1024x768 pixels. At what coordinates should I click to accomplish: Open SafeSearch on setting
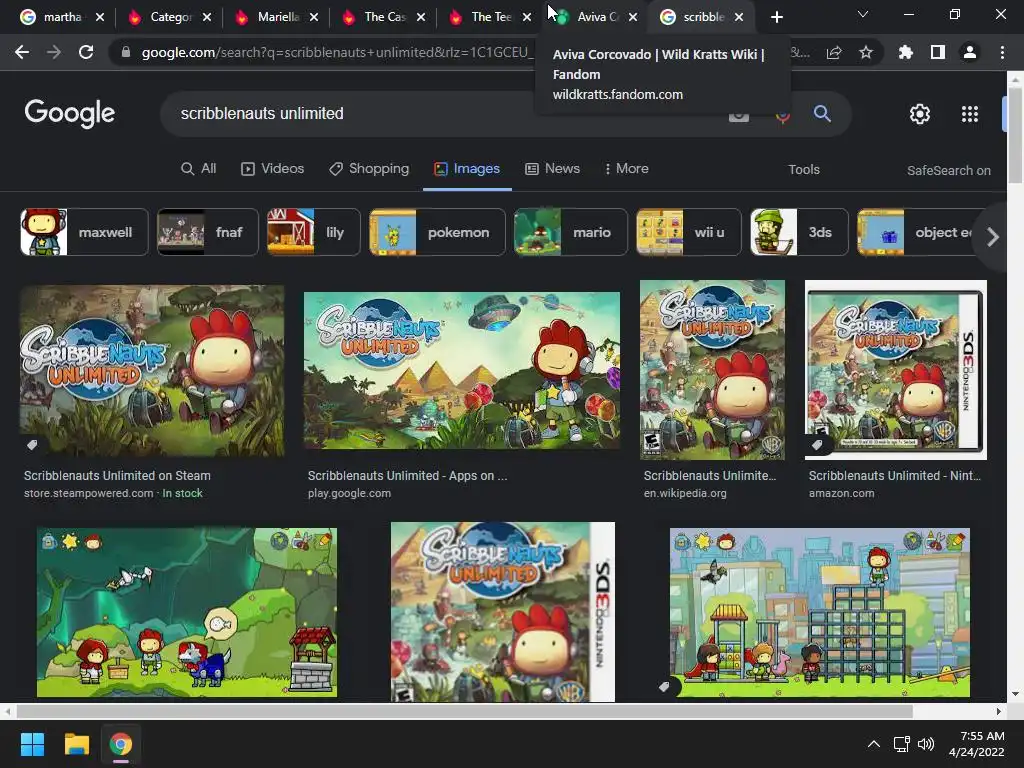(x=948, y=170)
